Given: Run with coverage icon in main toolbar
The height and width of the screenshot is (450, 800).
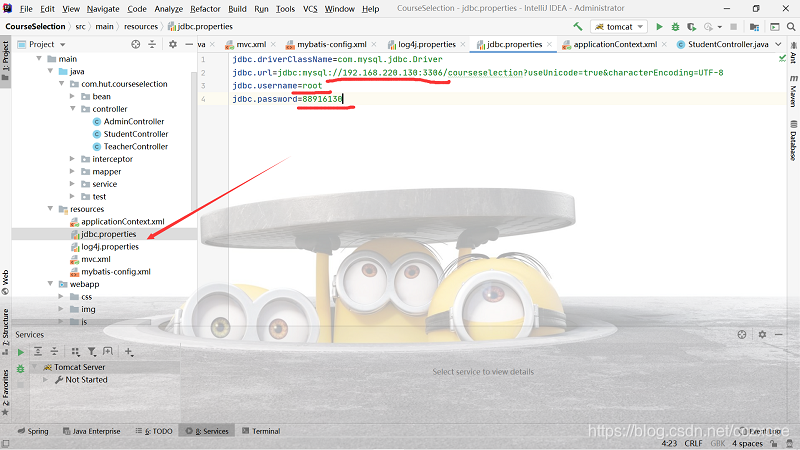Looking at the screenshot, I should pos(691,27).
